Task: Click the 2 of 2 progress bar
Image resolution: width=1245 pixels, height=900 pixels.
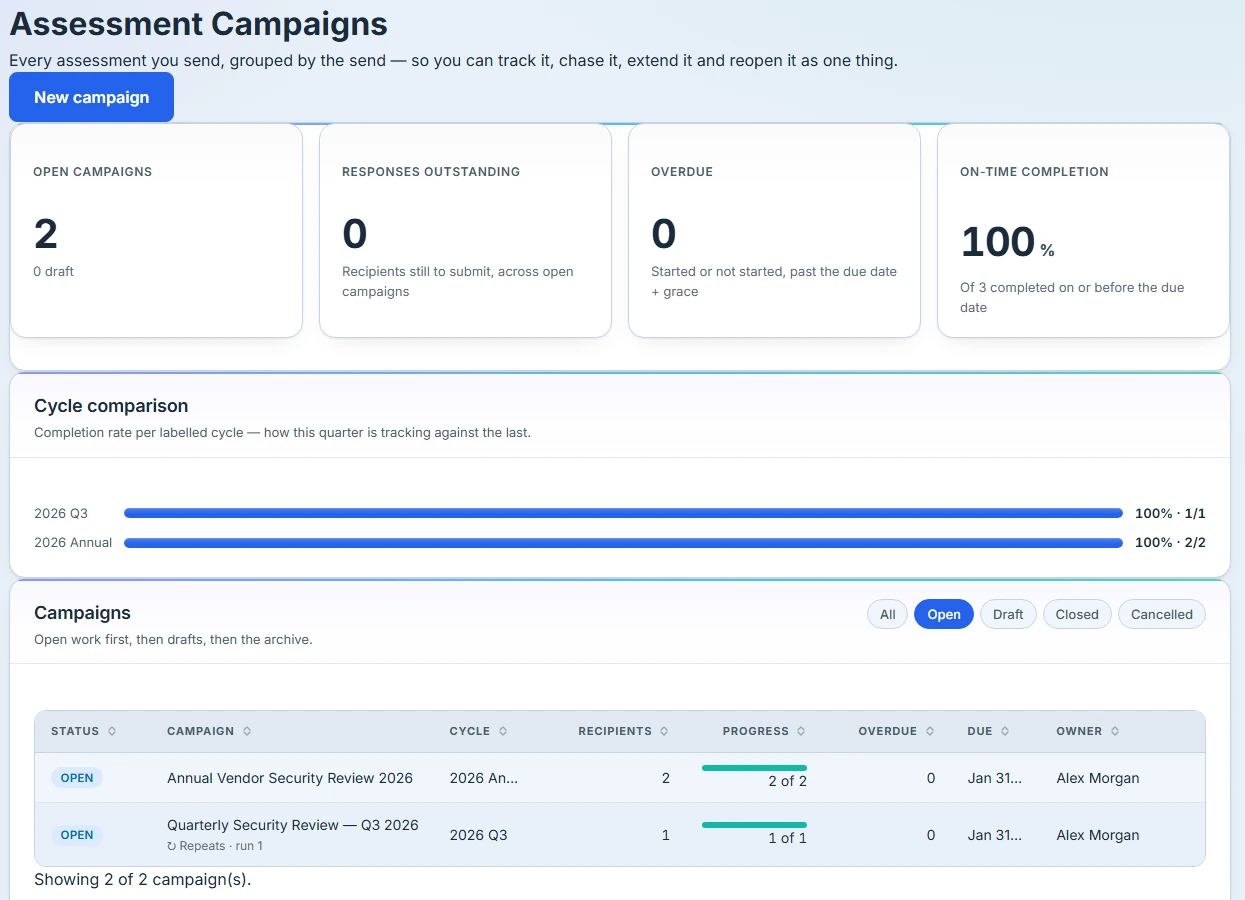Action: click(x=754, y=768)
